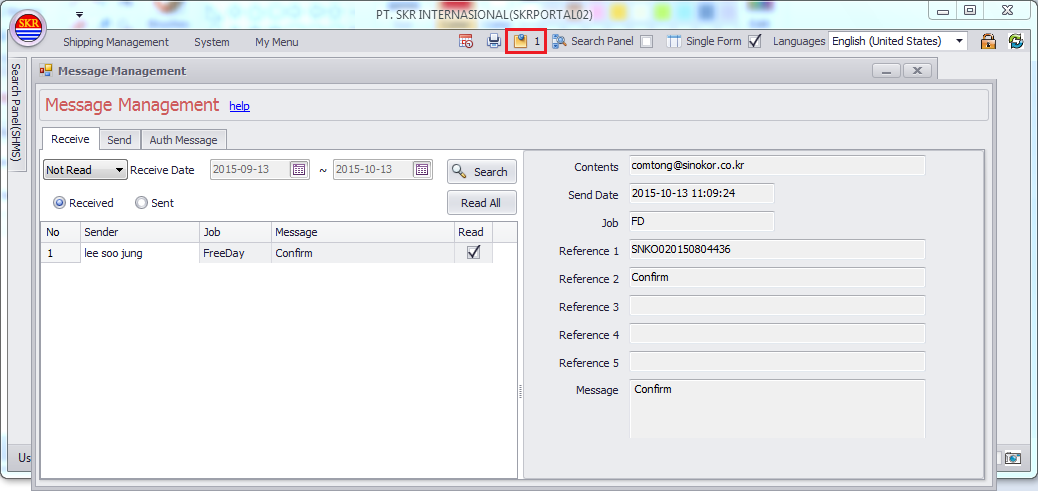Click the empty Reference 3 field
This screenshot has height=491, width=1038.
pos(777,306)
